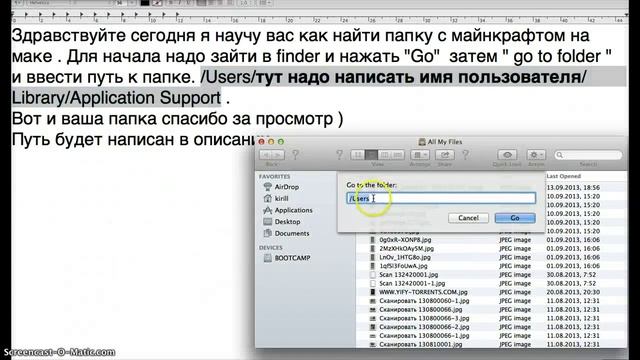Zoom the All My Files Finder window
The width and height of the screenshot is (640, 360).
pos(281,142)
